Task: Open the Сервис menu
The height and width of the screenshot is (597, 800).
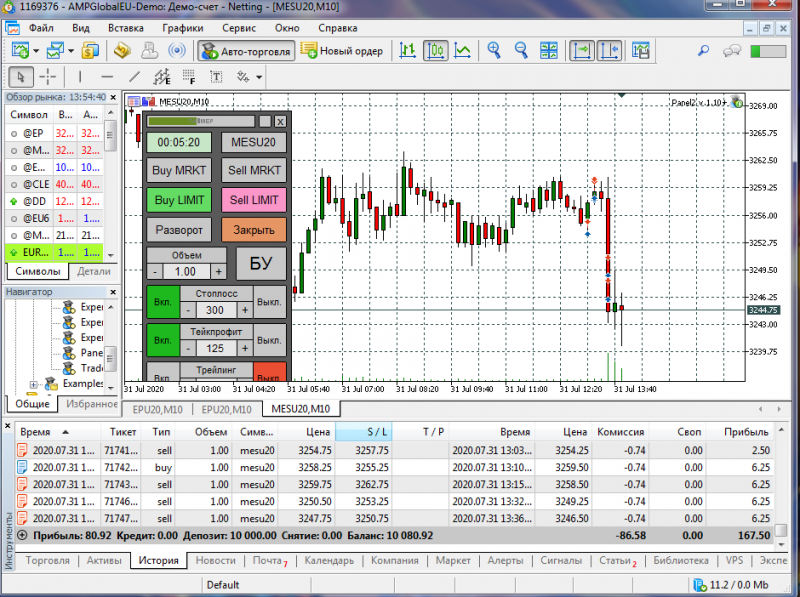Action: pos(239,28)
